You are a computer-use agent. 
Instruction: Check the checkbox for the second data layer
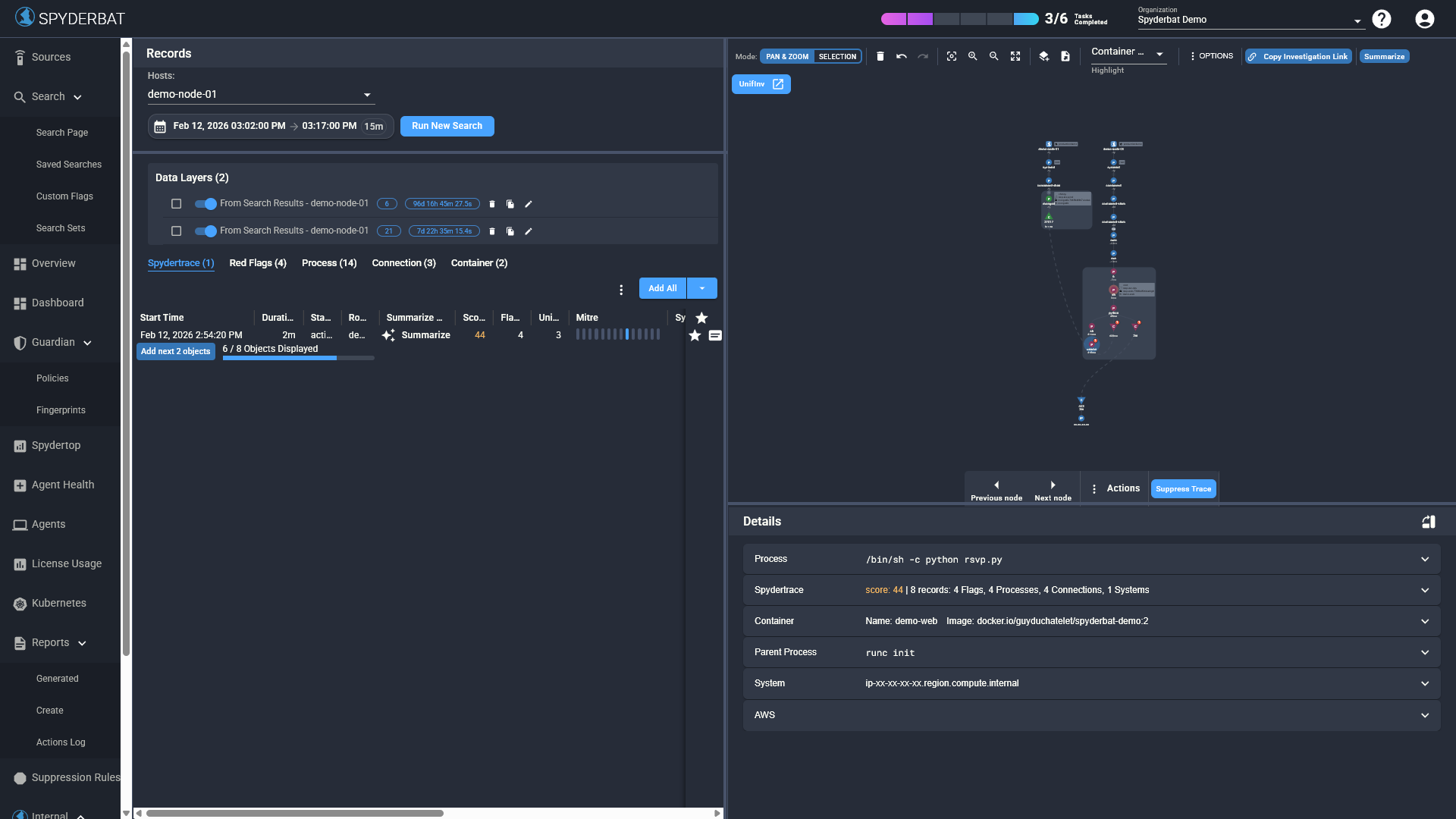(176, 231)
